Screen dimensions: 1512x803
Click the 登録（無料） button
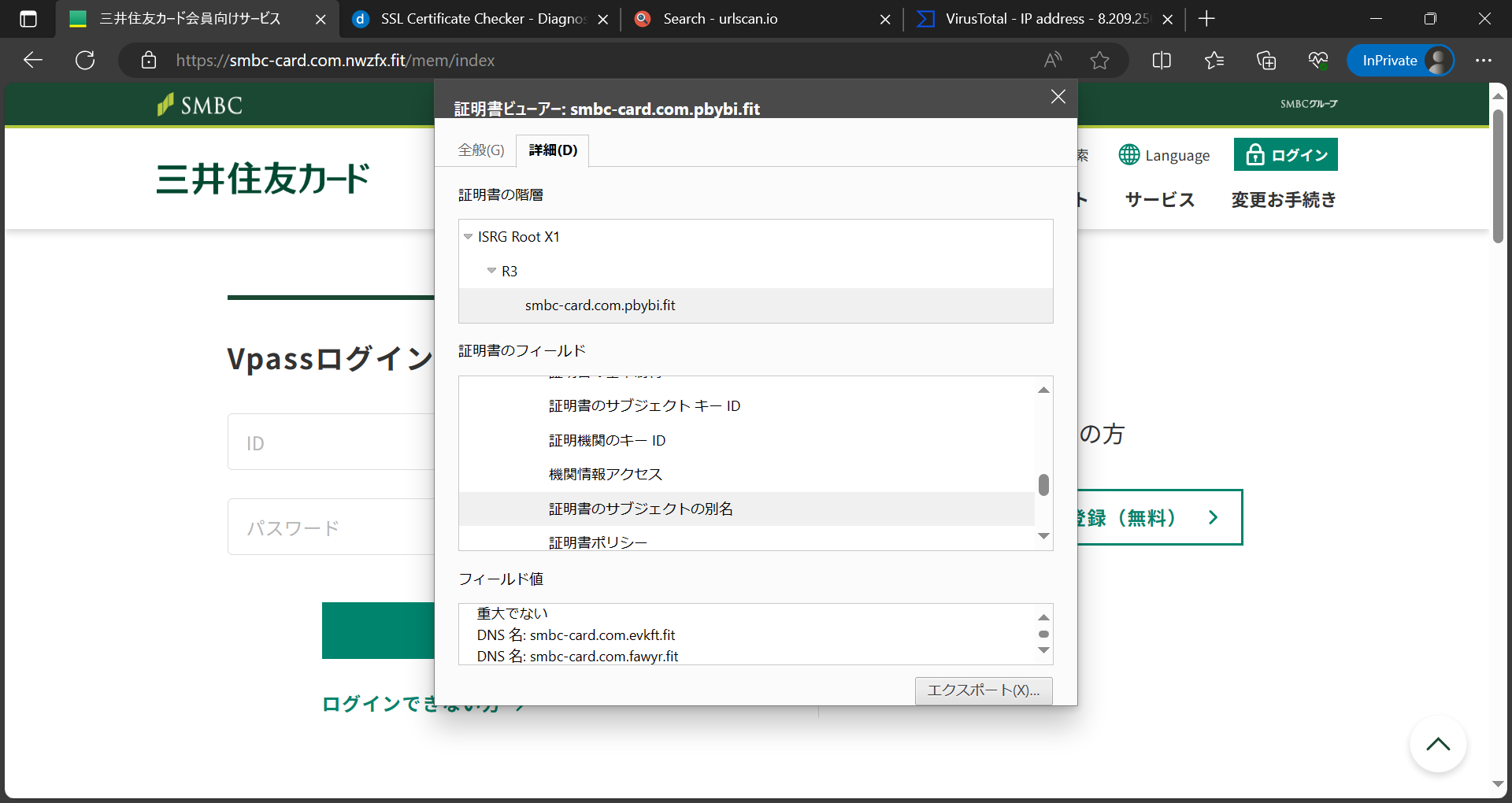pyautogui.click(x=1160, y=517)
